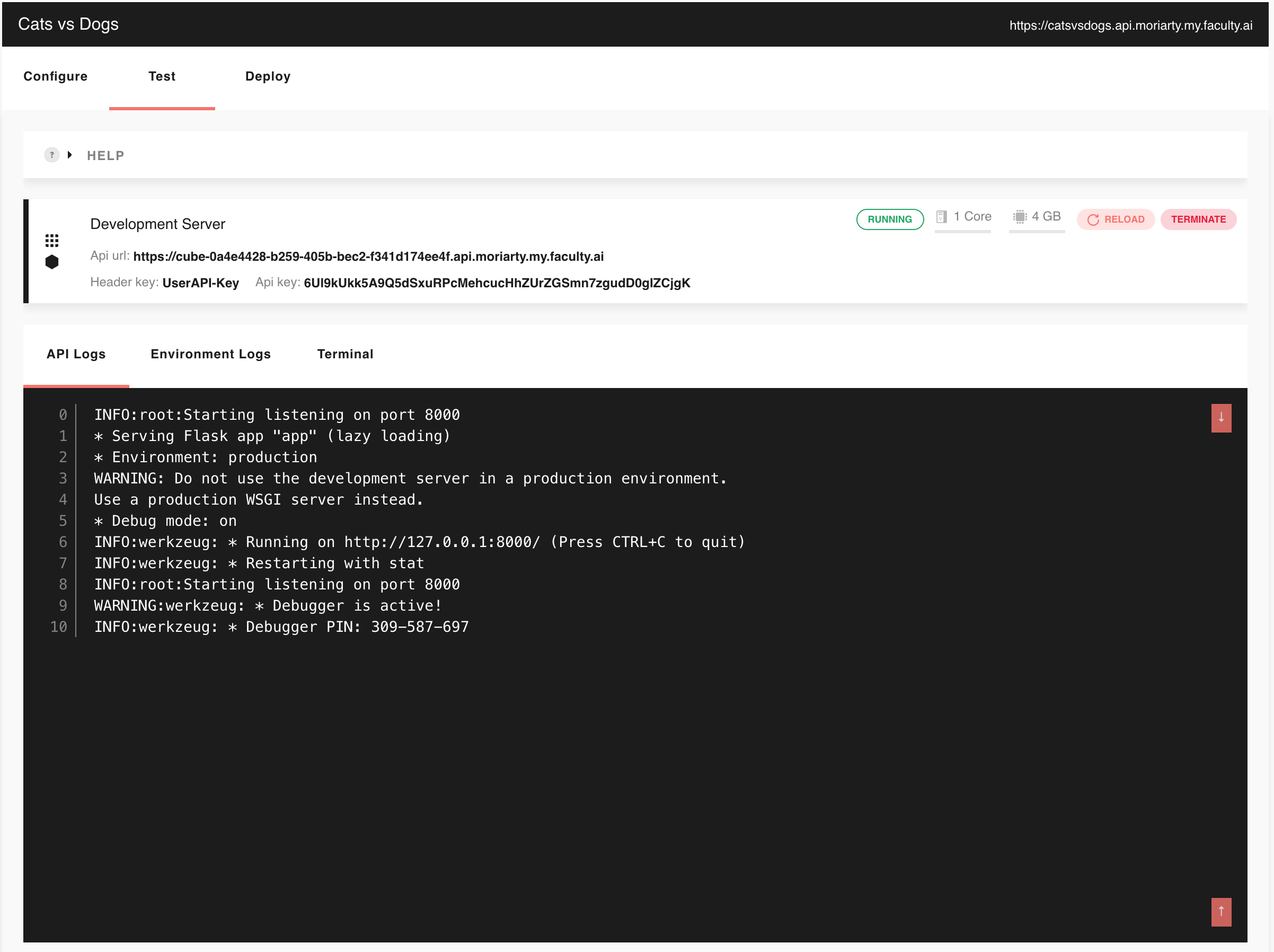Click the development server Api url link
This screenshot has height=952, width=1274.
(368, 257)
